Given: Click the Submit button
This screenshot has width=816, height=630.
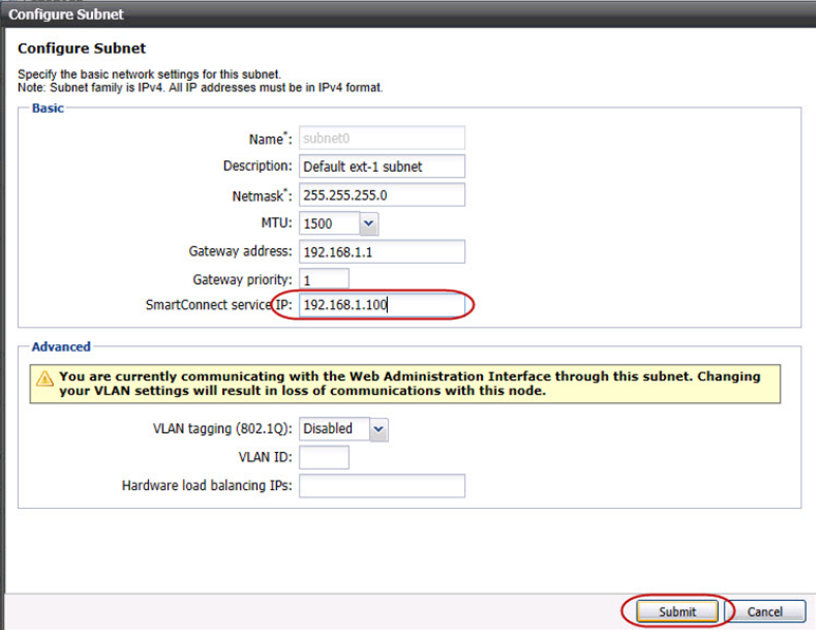Looking at the screenshot, I should point(677,611).
